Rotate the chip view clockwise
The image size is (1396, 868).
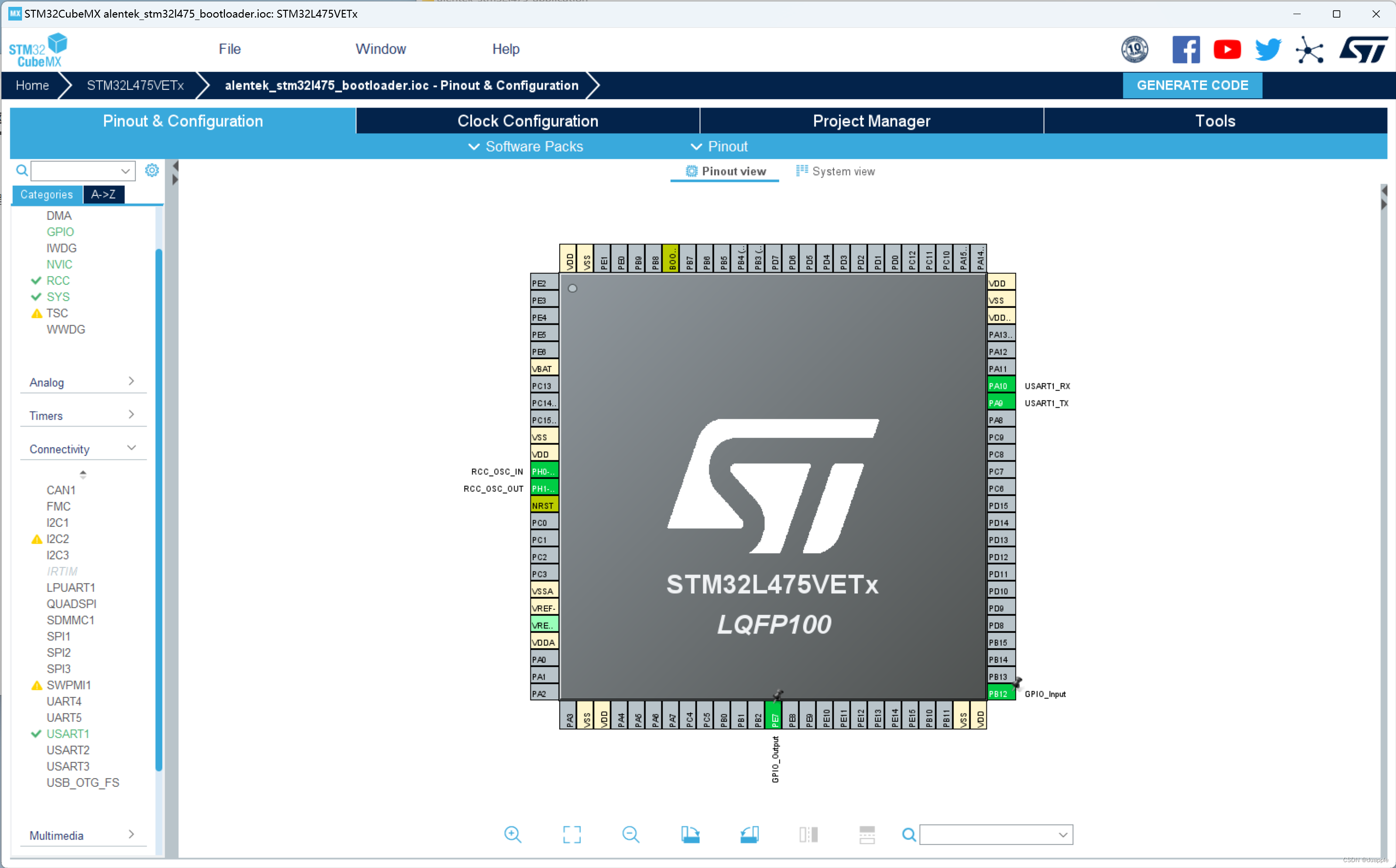(x=690, y=834)
